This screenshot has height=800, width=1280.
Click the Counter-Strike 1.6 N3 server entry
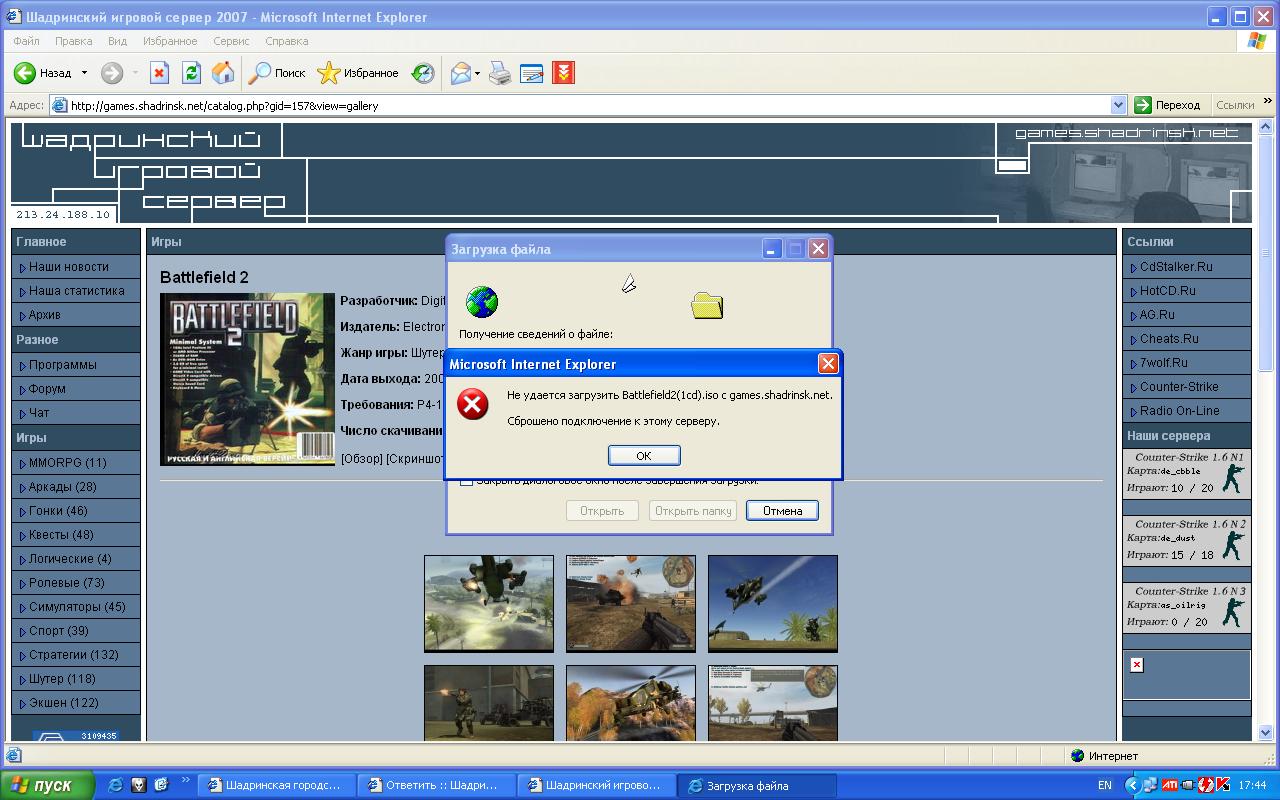1187,607
